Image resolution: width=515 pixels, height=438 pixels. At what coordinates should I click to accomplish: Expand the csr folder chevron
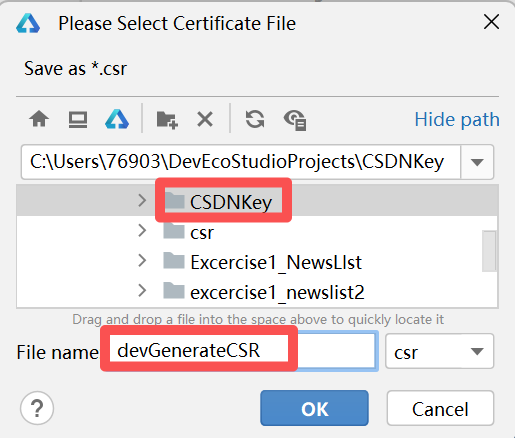[x=142, y=230]
